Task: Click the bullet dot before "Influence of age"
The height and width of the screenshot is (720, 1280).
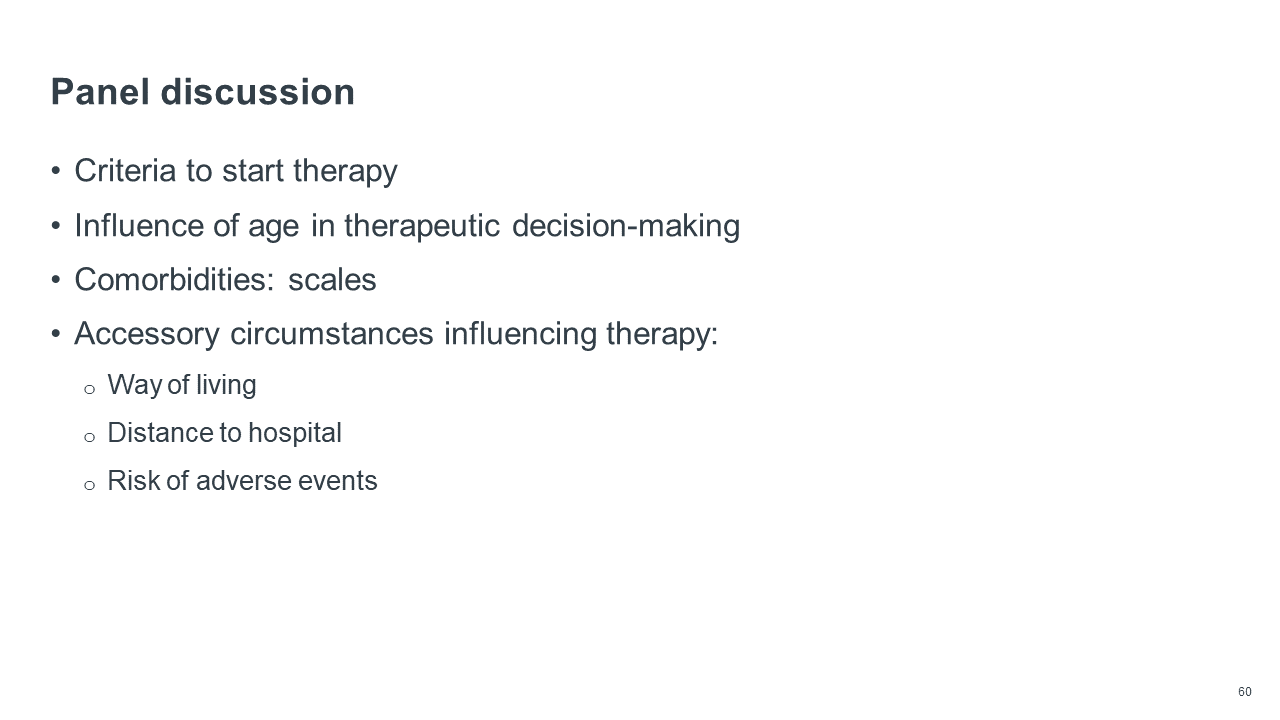Action: [x=56, y=227]
